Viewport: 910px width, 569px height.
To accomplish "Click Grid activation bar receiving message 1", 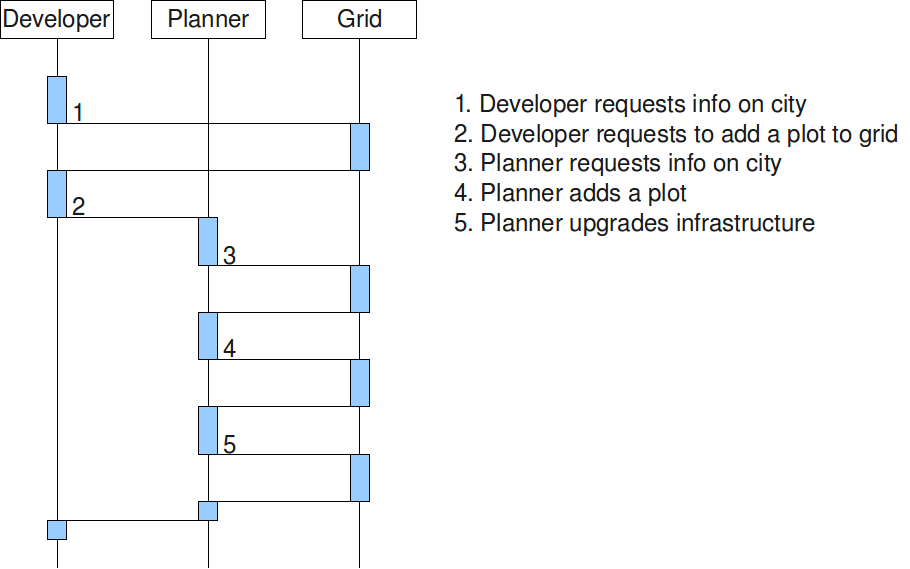I will pyautogui.click(x=360, y=147).
